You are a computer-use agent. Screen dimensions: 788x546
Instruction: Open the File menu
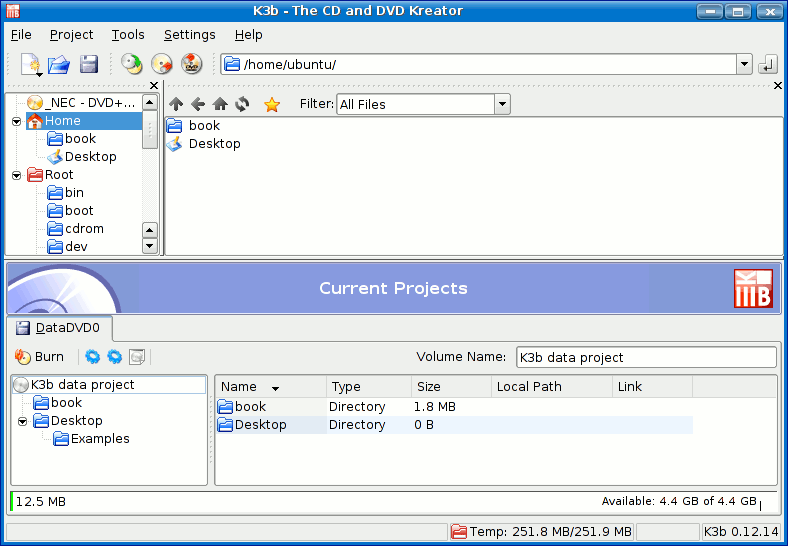tap(21, 35)
